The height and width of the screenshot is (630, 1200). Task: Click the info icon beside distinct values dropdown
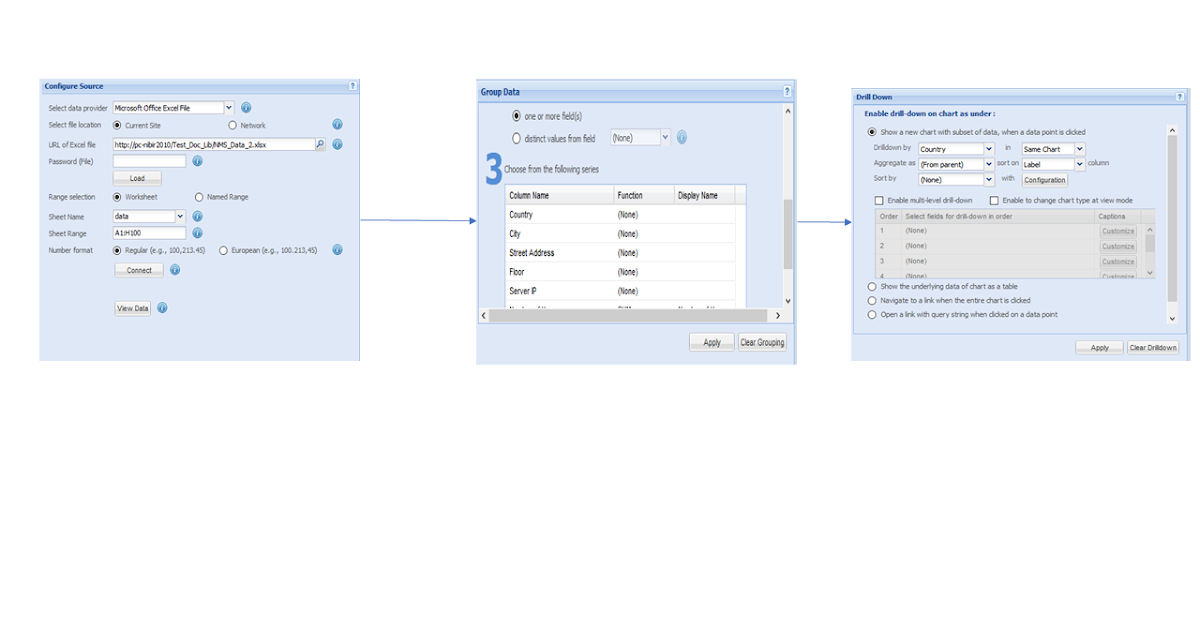click(681, 137)
